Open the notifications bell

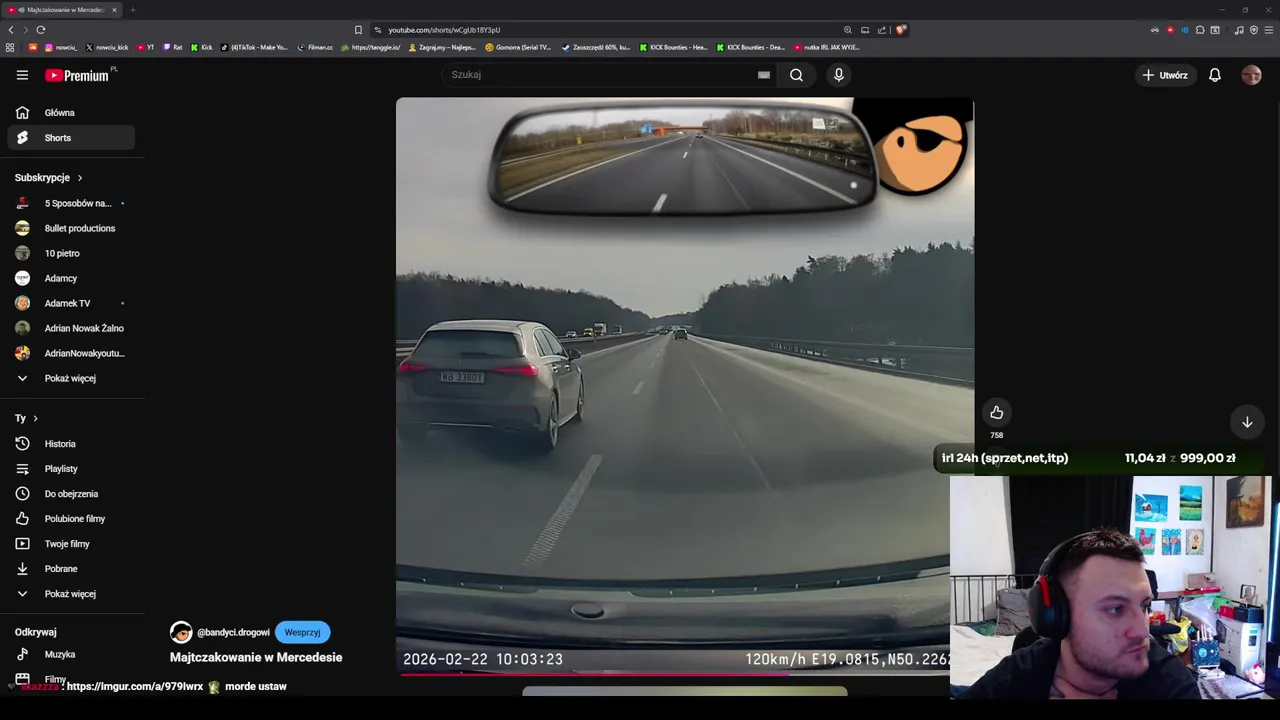(1215, 75)
